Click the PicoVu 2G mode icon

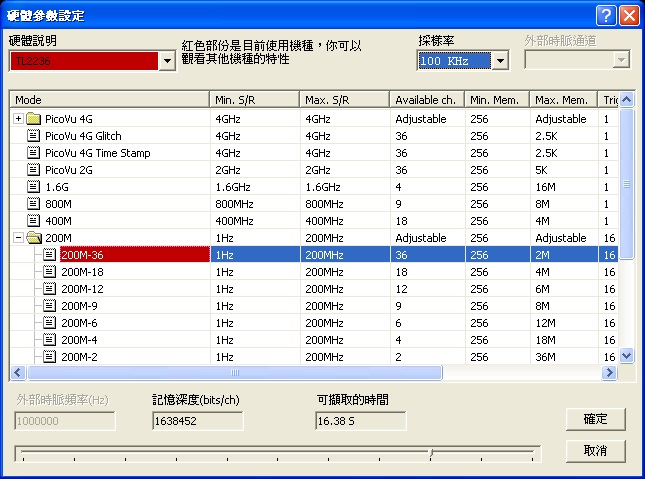pyautogui.click(x=33, y=170)
